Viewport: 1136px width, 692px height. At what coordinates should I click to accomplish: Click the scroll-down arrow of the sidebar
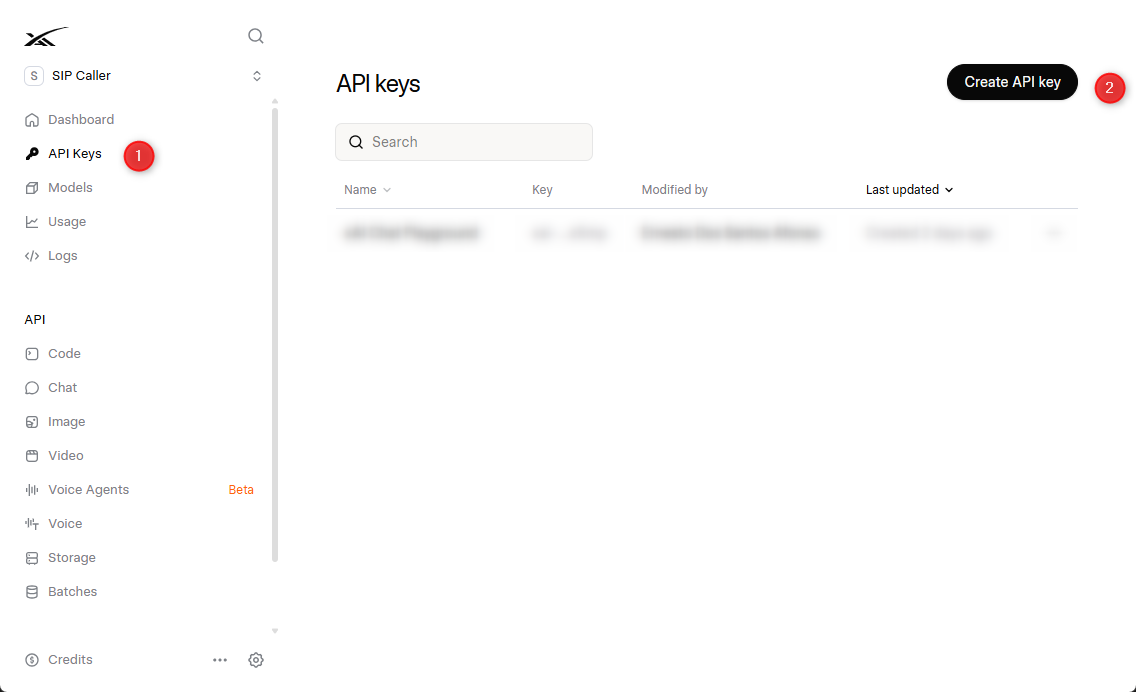pos(275,631)
